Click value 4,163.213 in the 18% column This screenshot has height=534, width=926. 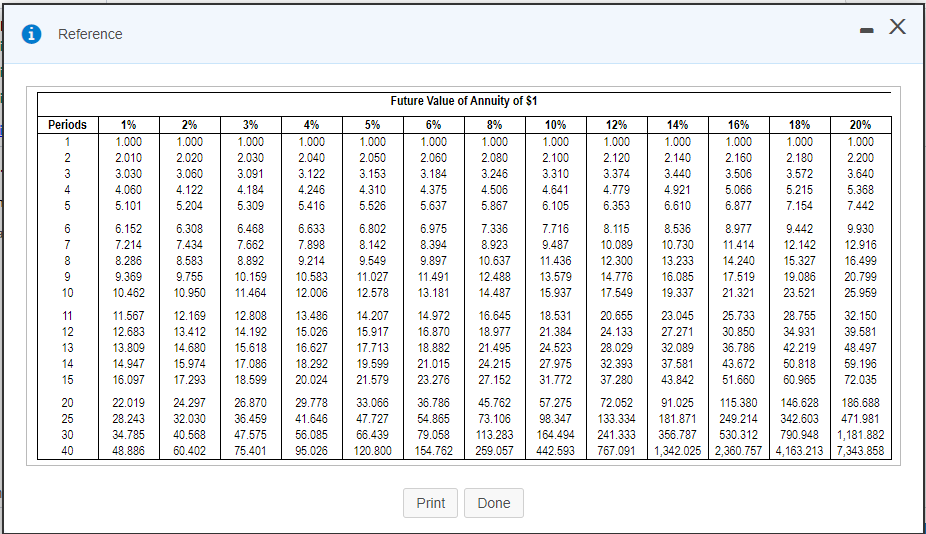click(x=800, y=451)
